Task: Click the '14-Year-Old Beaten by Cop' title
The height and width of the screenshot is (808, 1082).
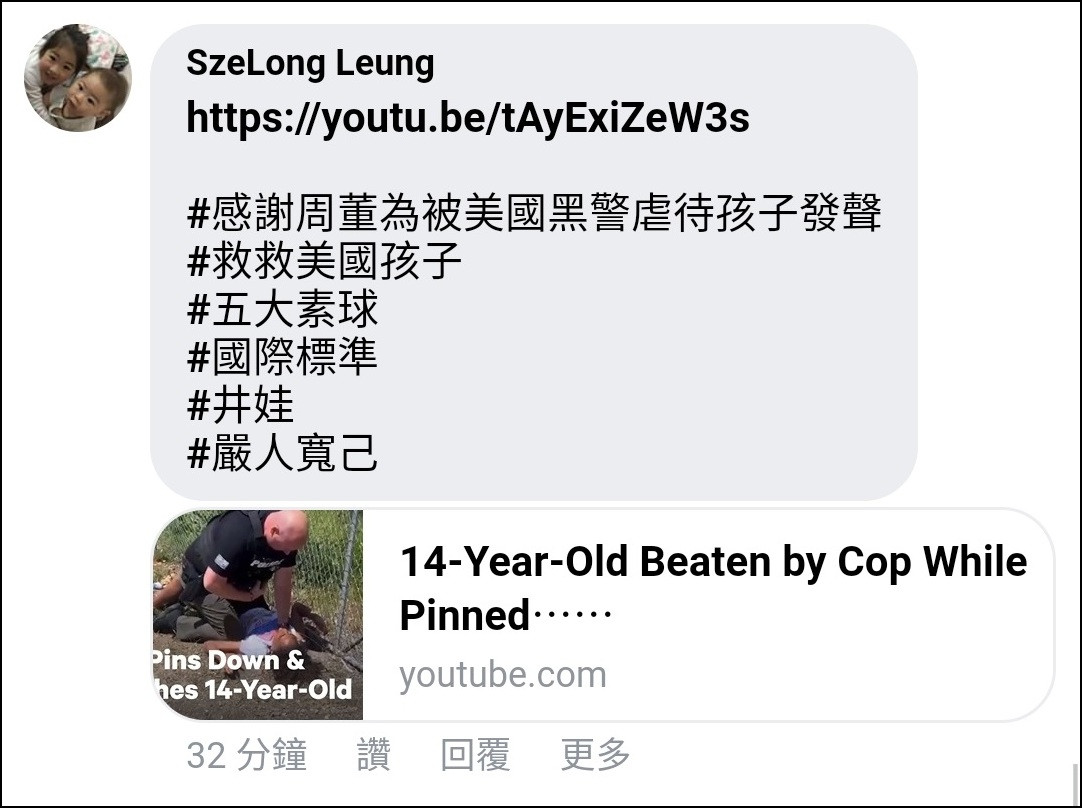Action: (x=713, y=588)
